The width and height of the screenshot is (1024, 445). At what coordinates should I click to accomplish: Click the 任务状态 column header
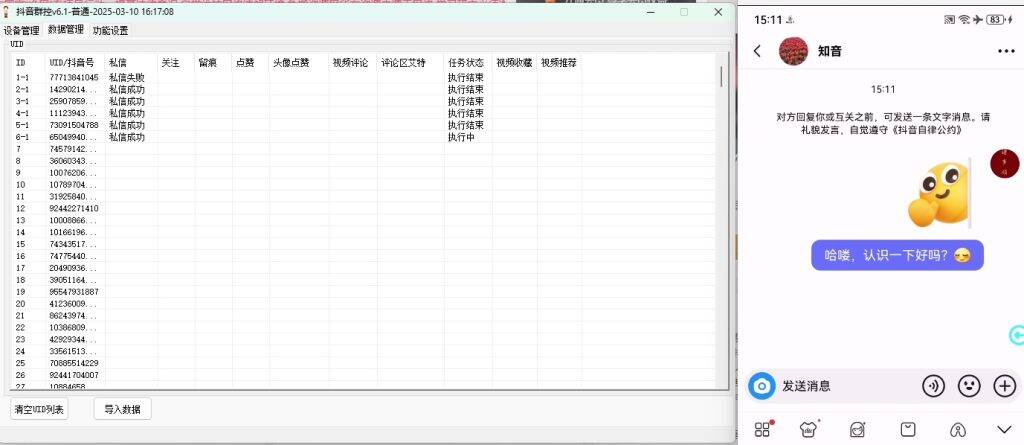pos(466,62)
